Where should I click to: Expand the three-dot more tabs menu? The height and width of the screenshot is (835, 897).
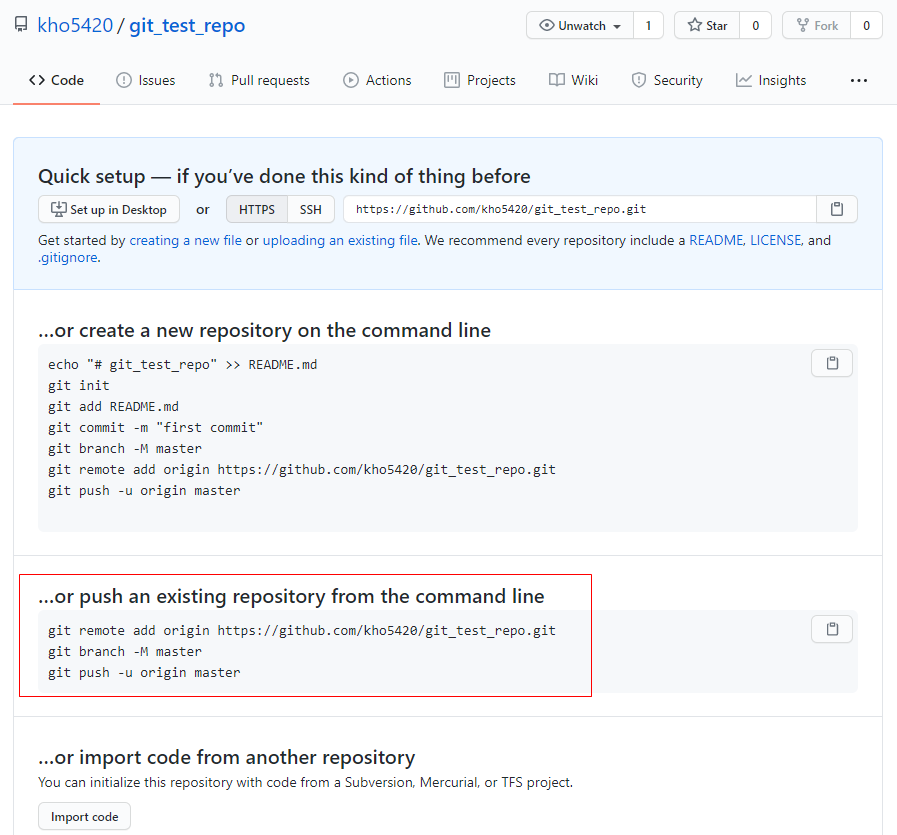pyautogui.click(x=859, y=81)
